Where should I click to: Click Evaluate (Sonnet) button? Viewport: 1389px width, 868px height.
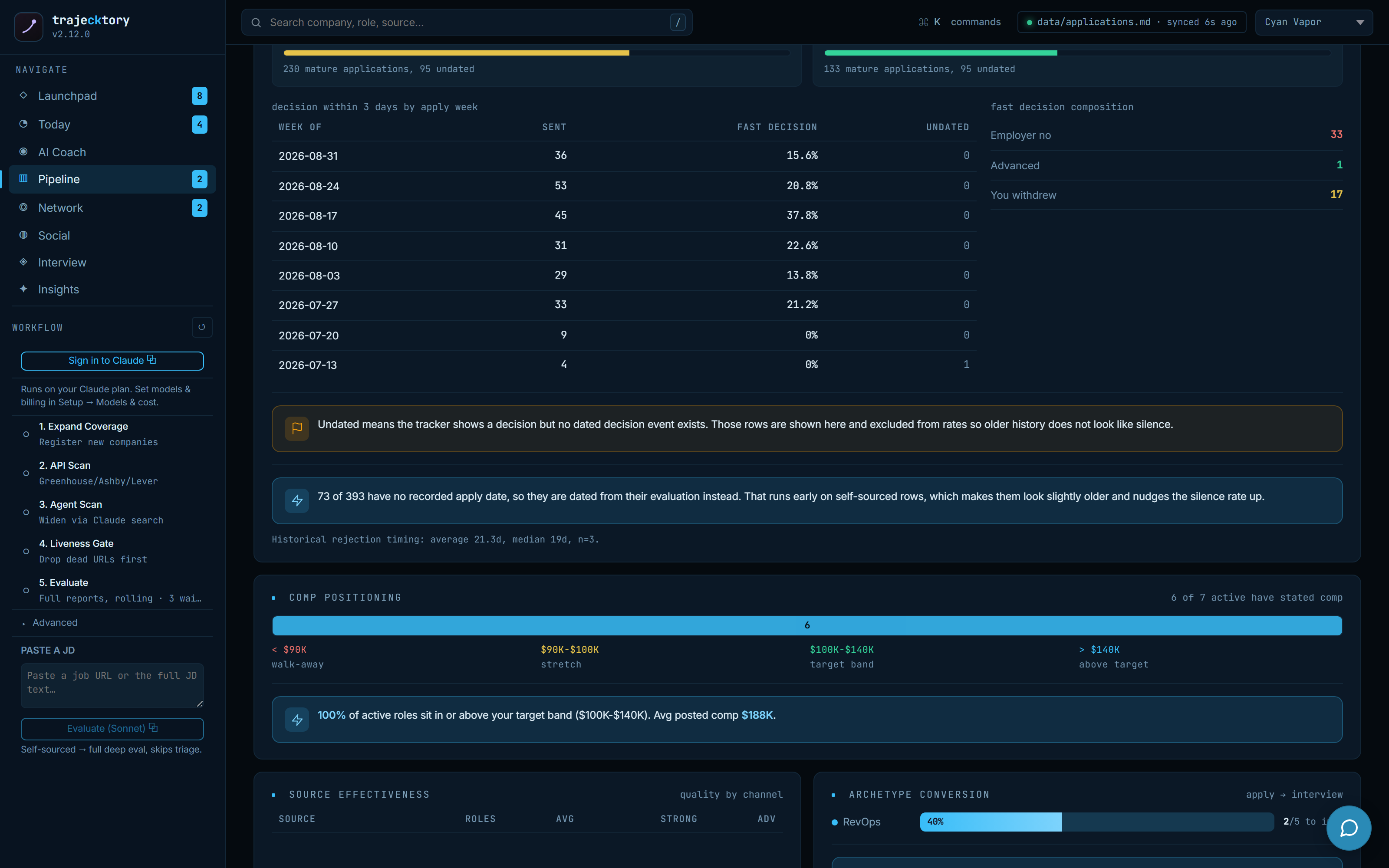pos(112,729)
